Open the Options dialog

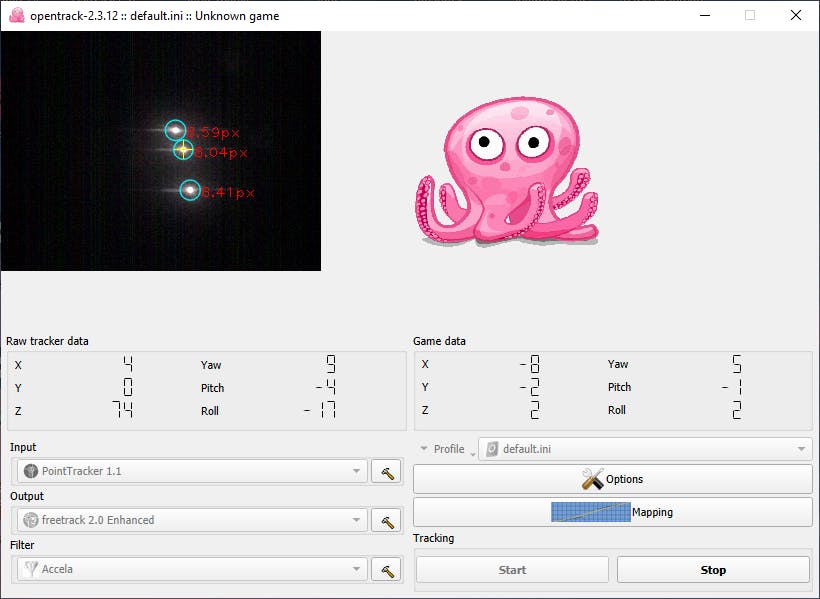(612, 479)
